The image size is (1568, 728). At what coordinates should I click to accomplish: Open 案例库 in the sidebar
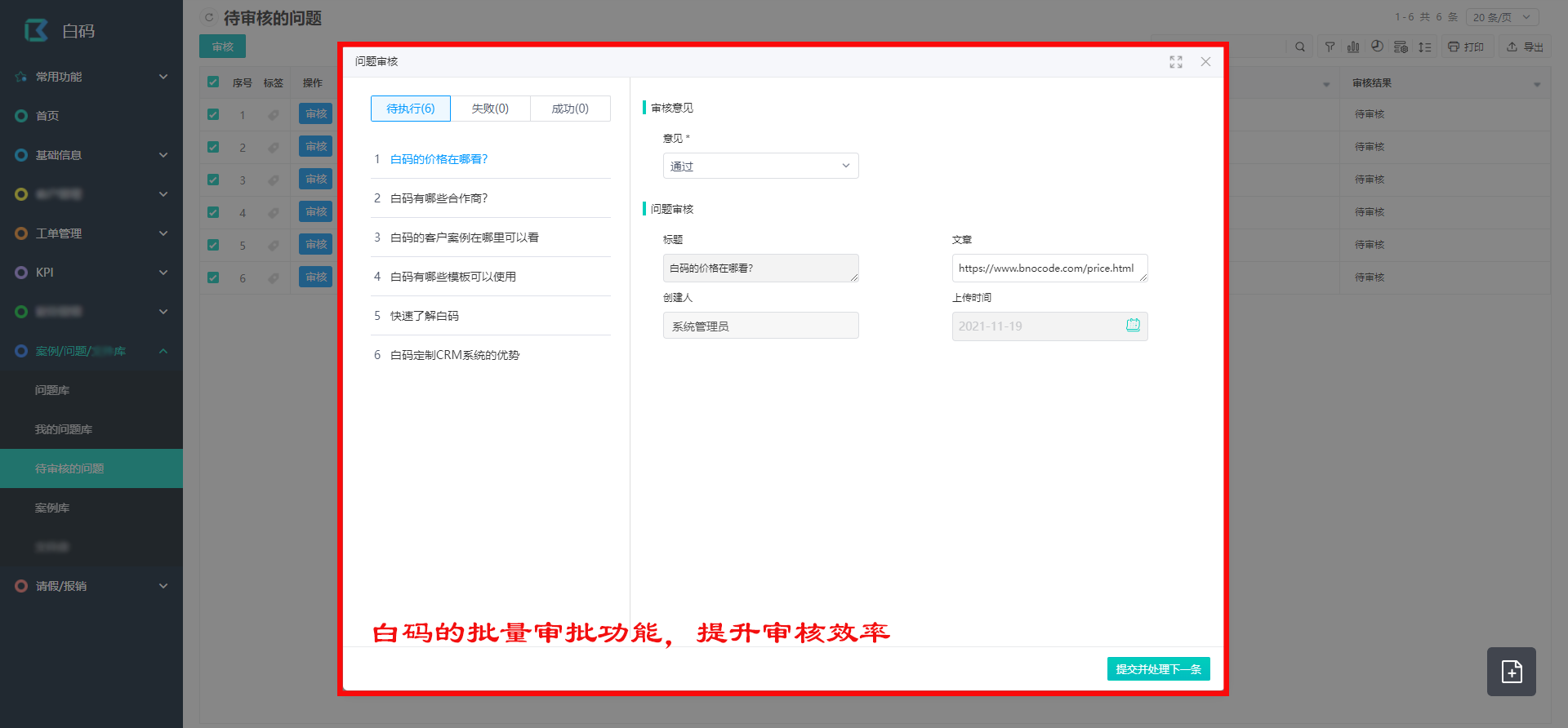click(x=91, y=508)
